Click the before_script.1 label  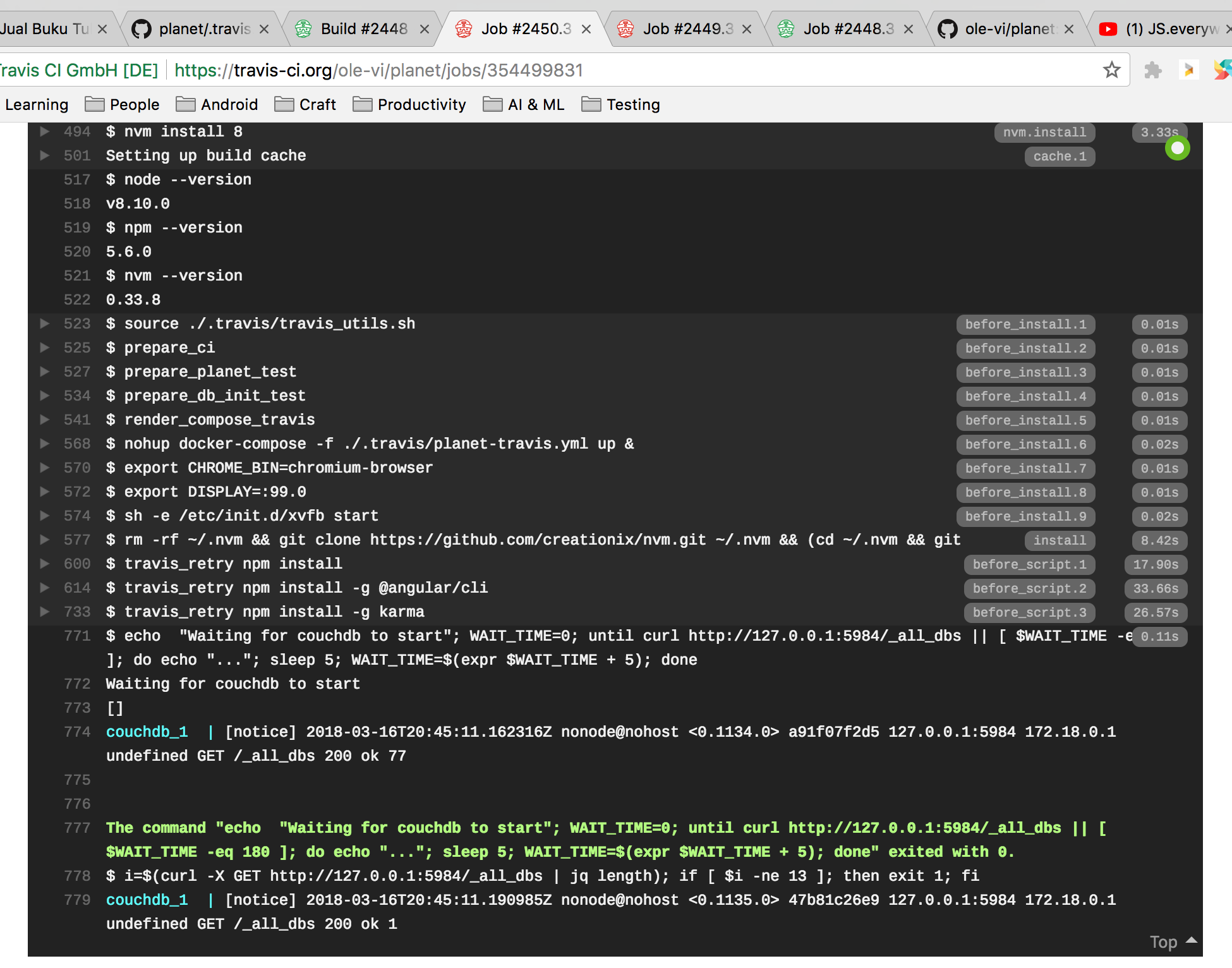point(1029,564)
